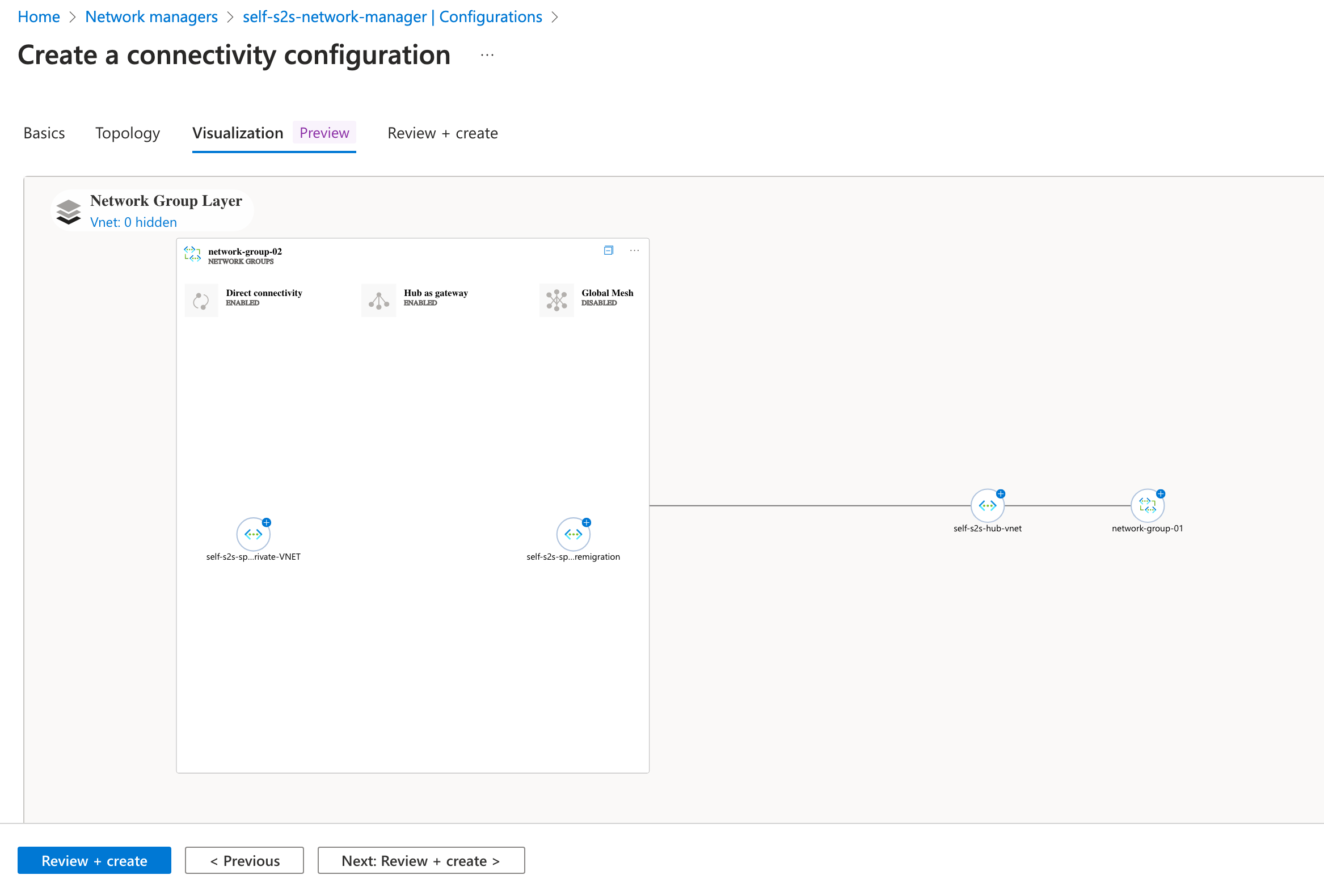Click the blue Review + create button

[94, 860]
